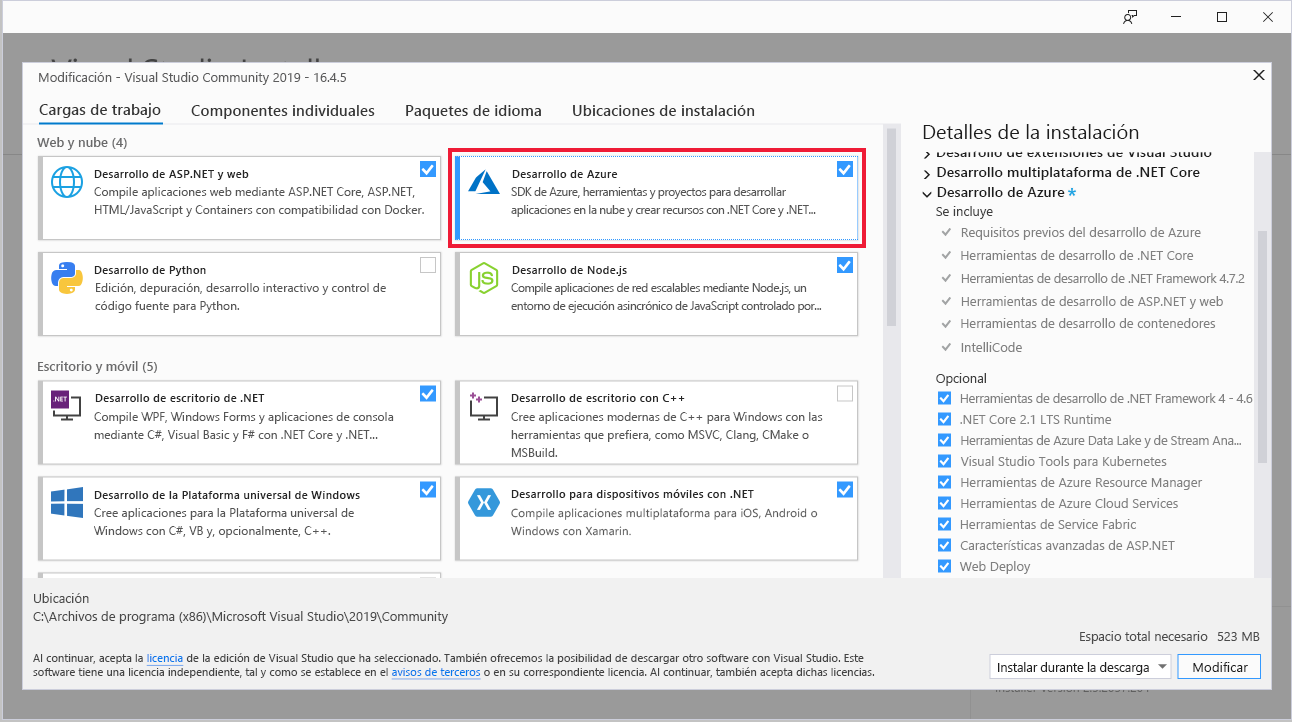
Task: Open Instalar durante la descarga dropdown
Action: click(1079, 667)
